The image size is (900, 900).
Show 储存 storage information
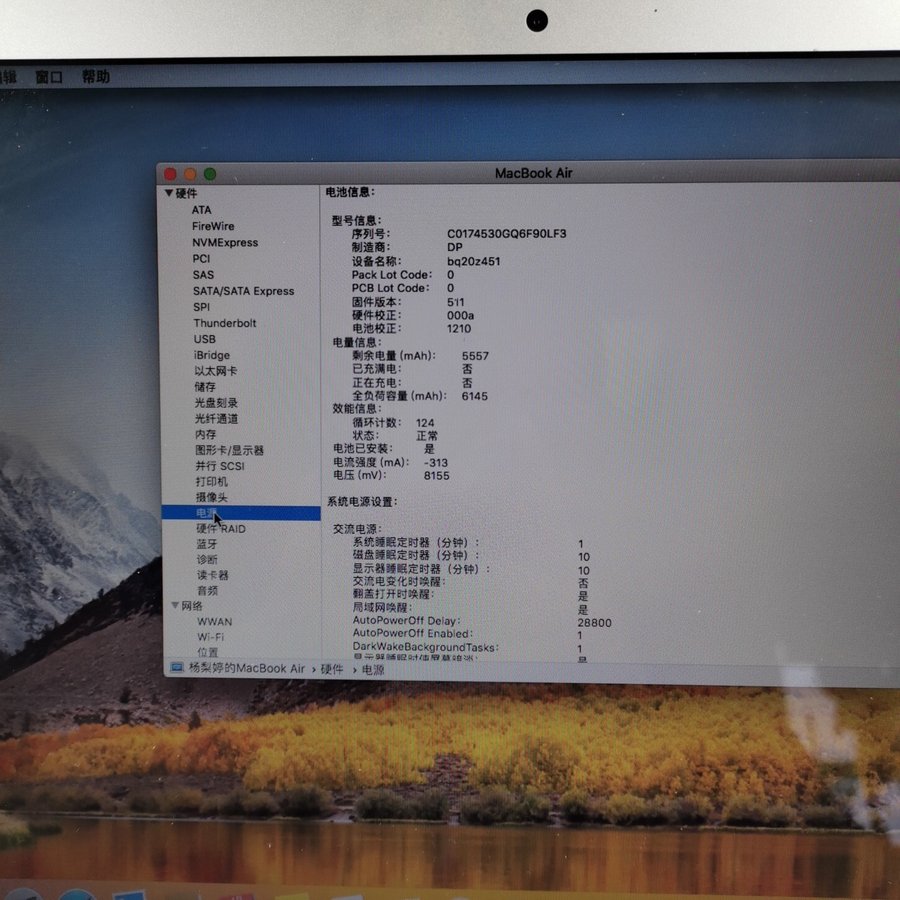point(205,387)
